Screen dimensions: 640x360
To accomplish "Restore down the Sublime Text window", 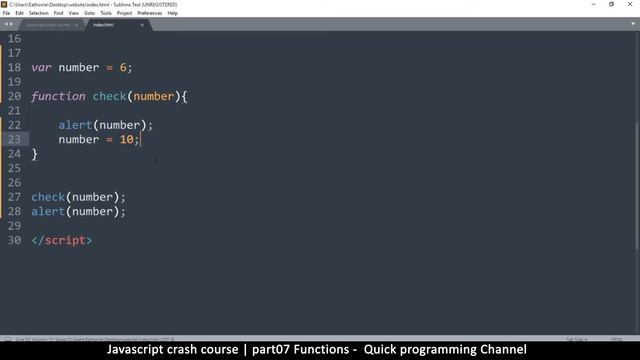I will point(611,4).
